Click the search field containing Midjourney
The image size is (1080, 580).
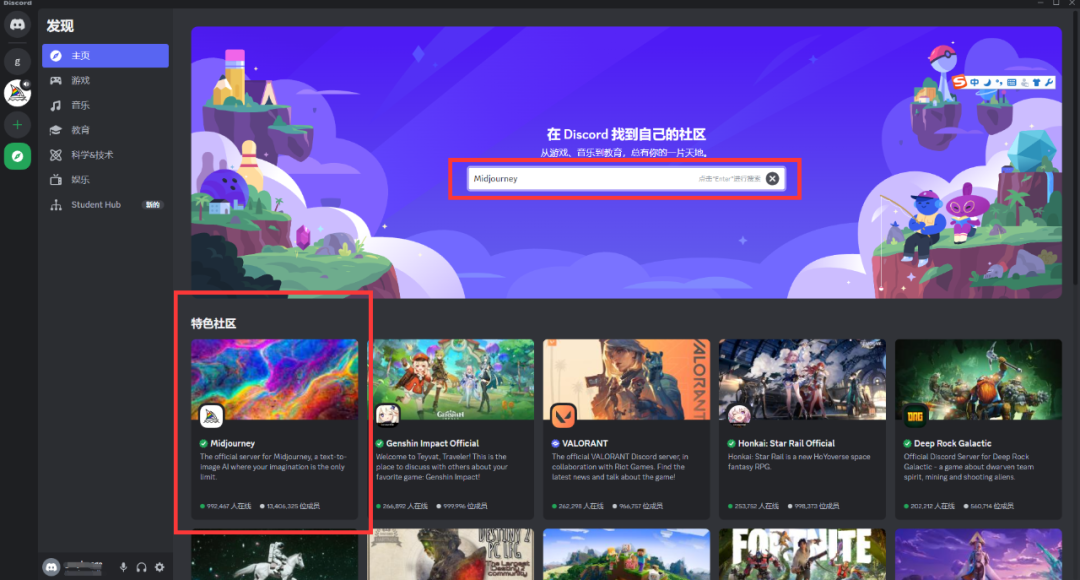[x=625, y=178]
